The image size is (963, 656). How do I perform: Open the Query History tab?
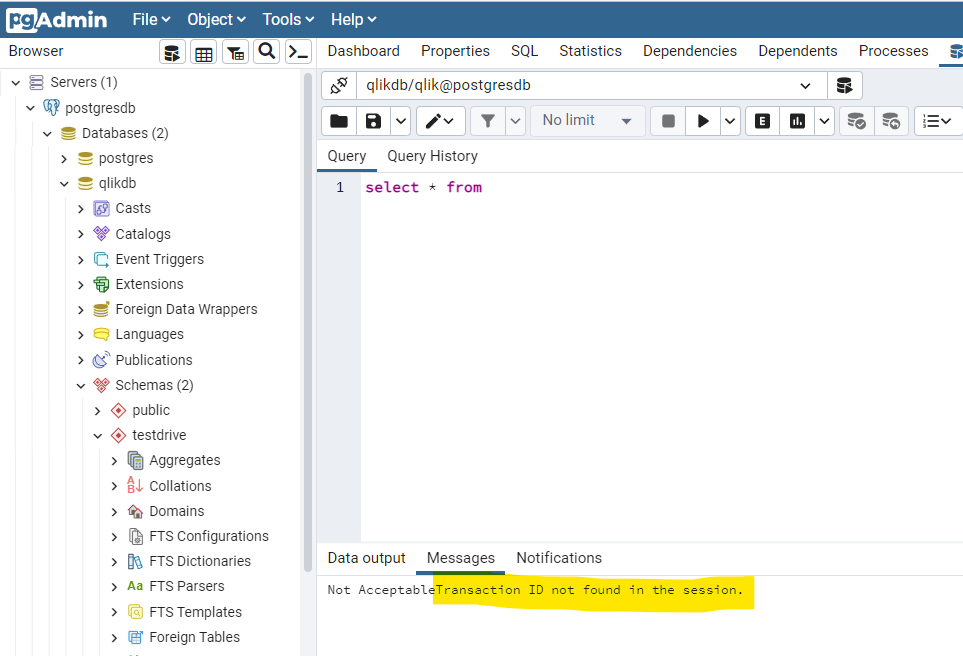tap(432, 156)
